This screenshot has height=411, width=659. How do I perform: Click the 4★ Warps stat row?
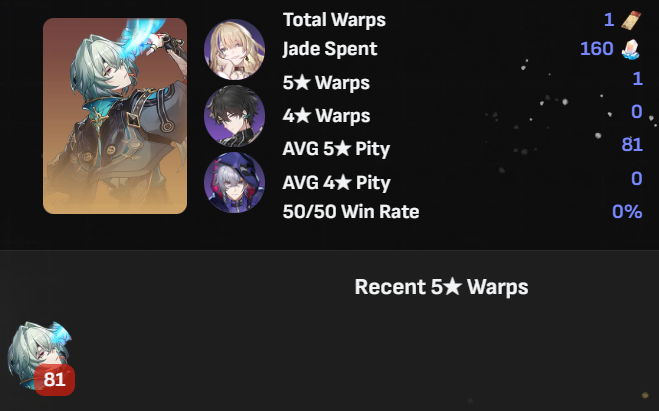(x=462, y=115)
